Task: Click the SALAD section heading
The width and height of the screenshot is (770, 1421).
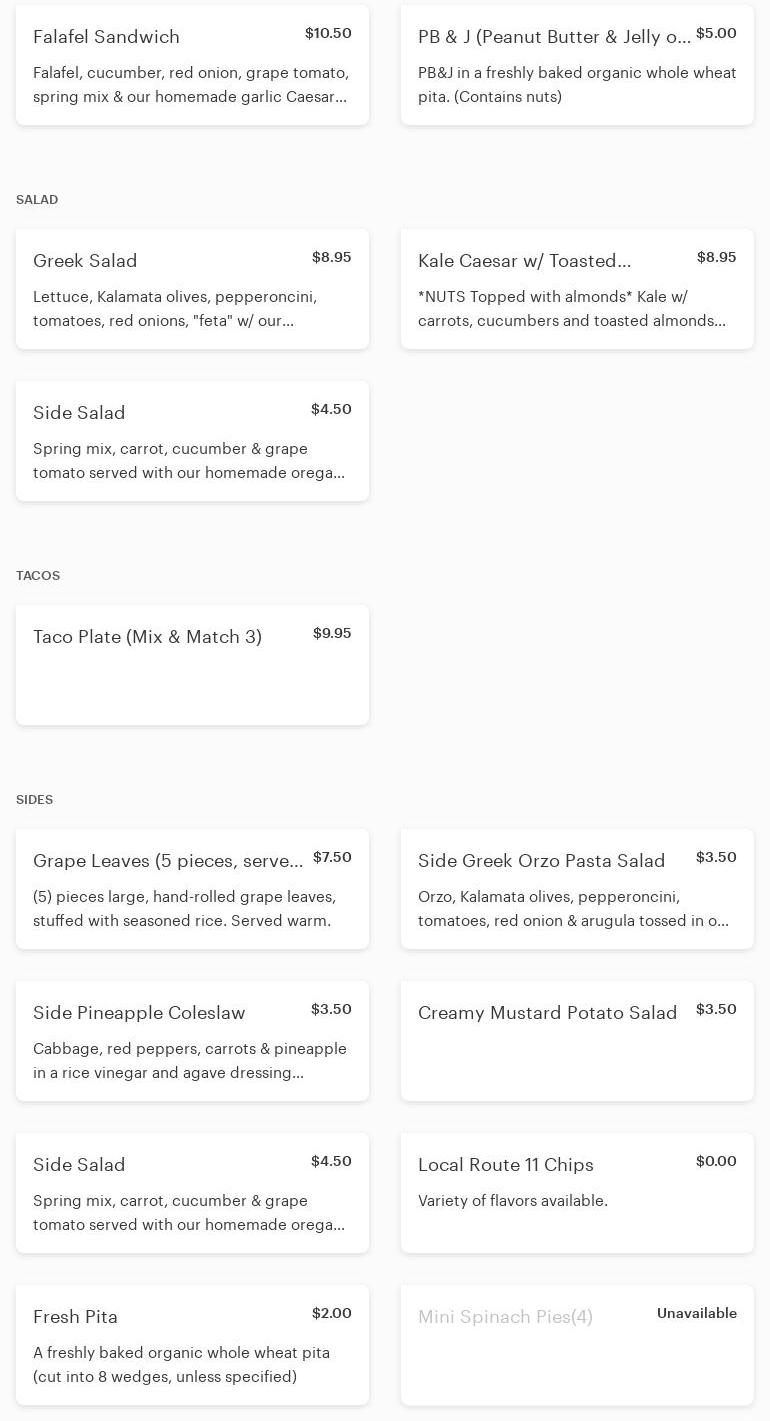Action: (37, 200)
